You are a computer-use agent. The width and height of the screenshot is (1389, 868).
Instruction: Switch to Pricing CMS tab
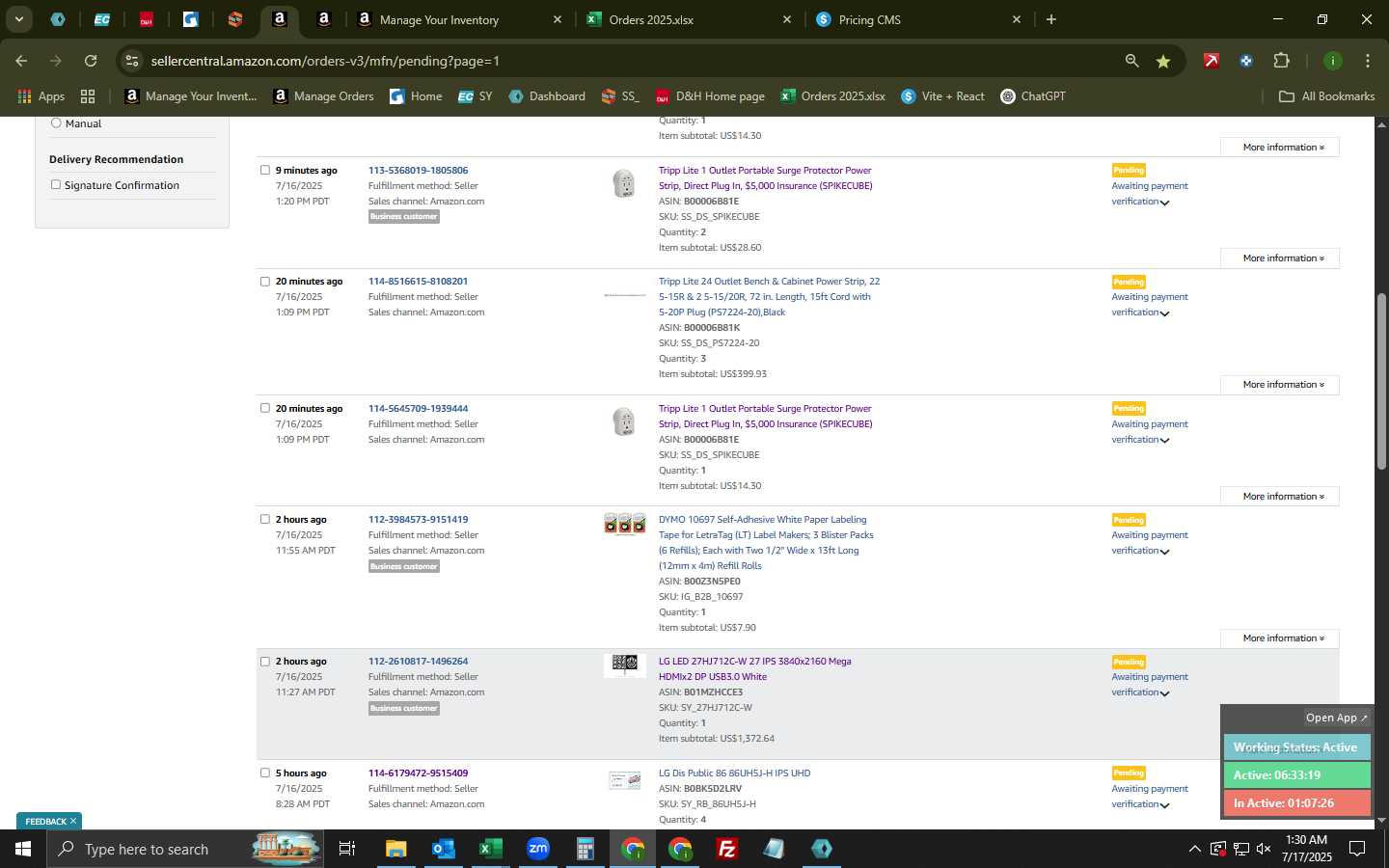(x=918, y=19)
